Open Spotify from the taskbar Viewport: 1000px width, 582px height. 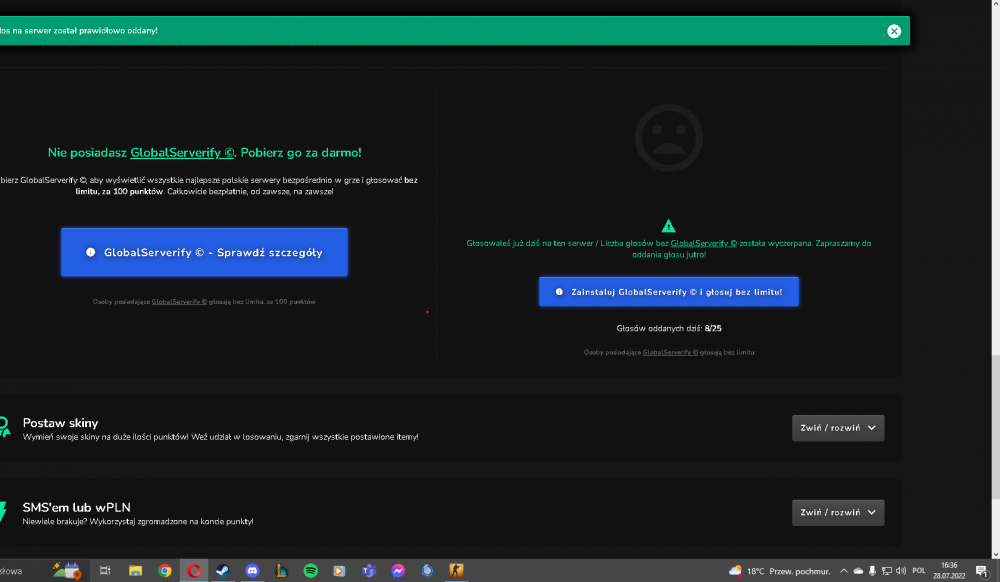tap(311, 571)
